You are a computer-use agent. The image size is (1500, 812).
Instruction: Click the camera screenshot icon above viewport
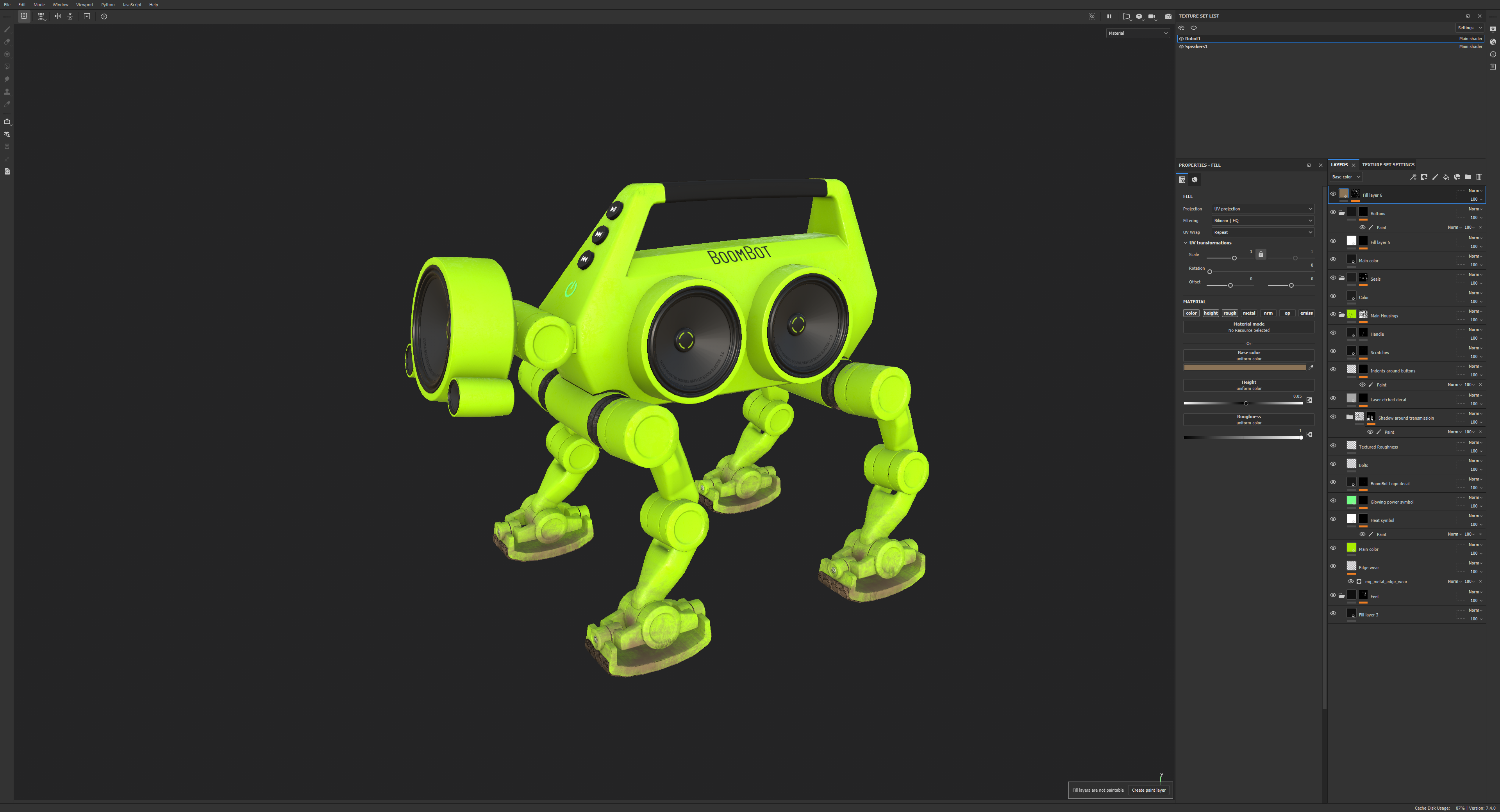(x=1168, y=16)
